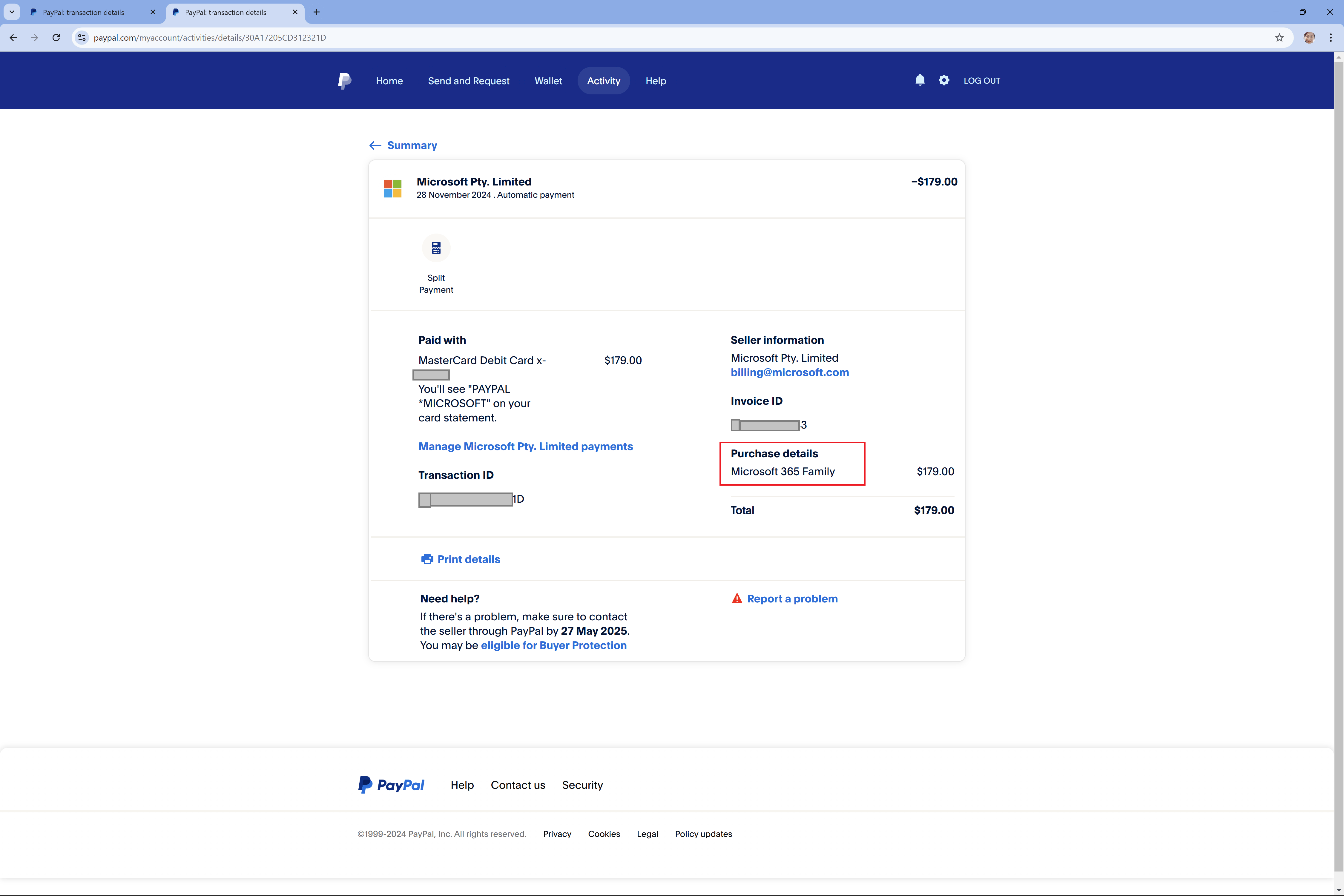Click the Split Payment icon

tap(436, 248)
